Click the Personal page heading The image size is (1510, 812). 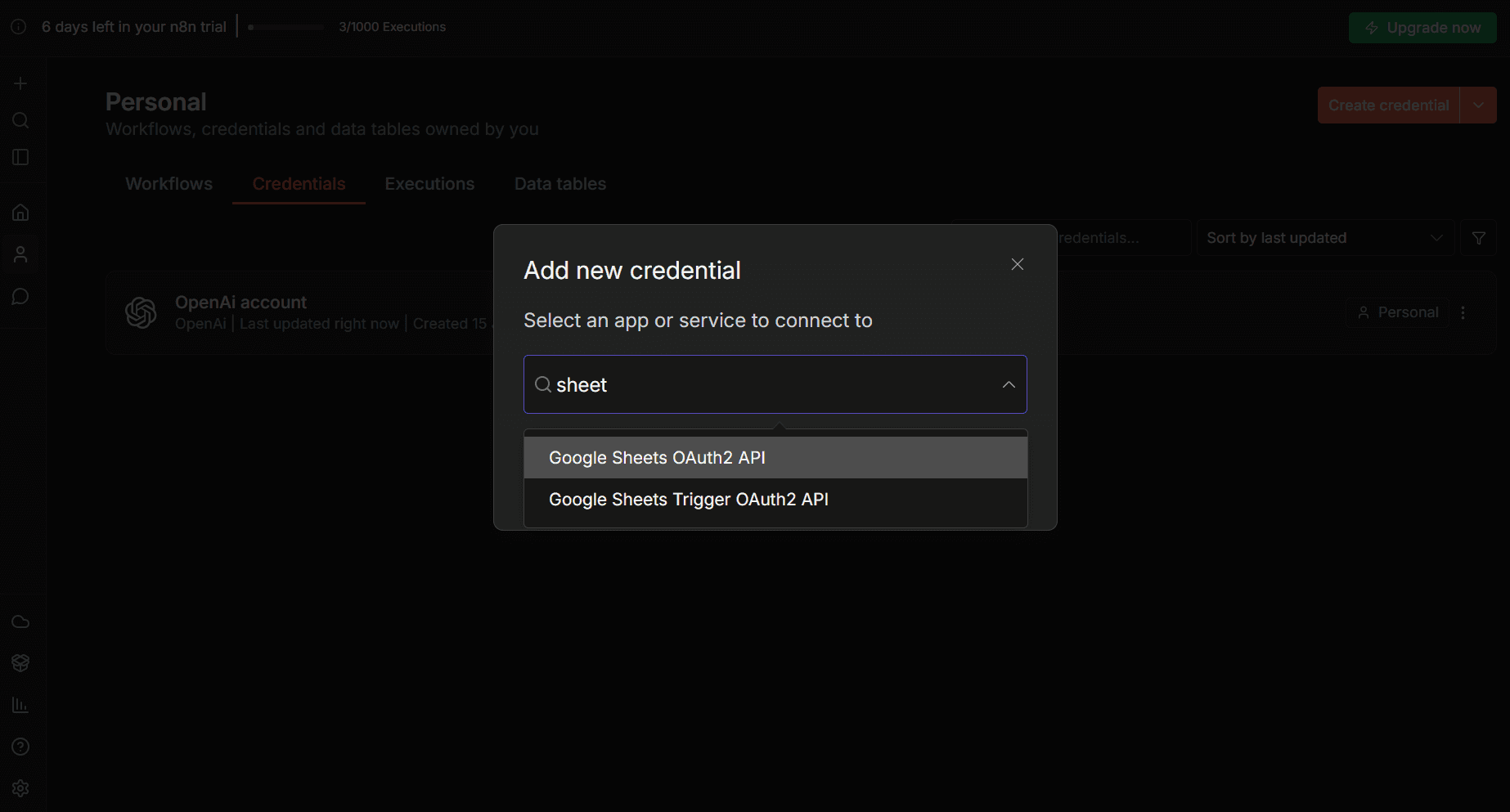pos(156,102)
